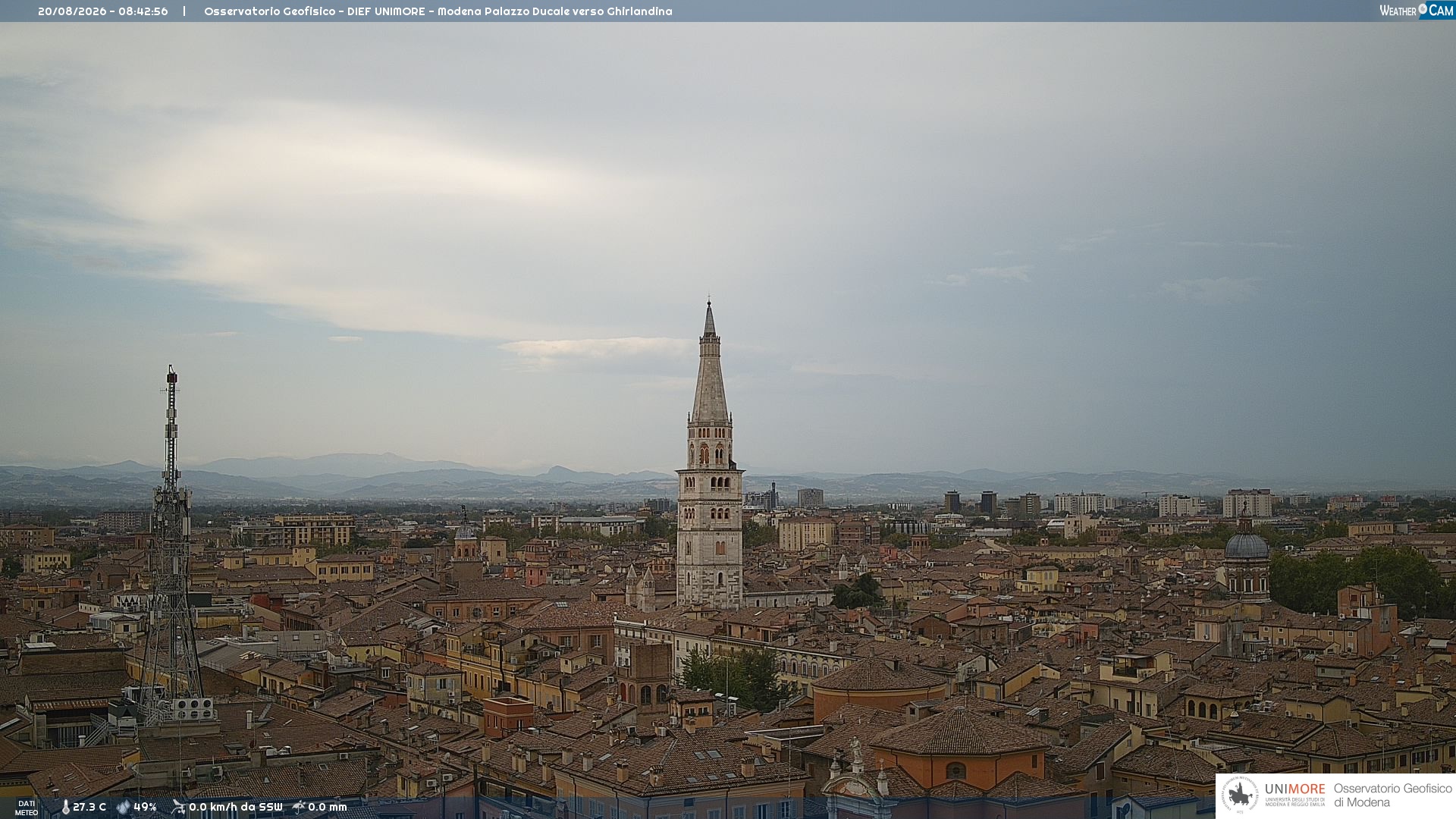Image resolution: width=1456 pixels, height=819 pixels.
Task: Click the Osservatorio Geofisico DIEF UNIMORE title text
Action: click(438, 11)
